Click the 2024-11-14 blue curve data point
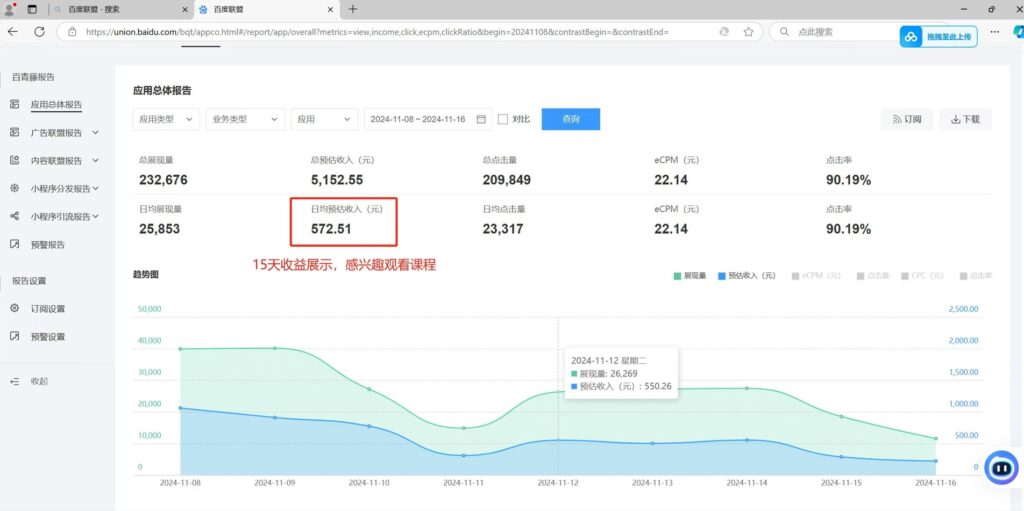 pos(747,440)
